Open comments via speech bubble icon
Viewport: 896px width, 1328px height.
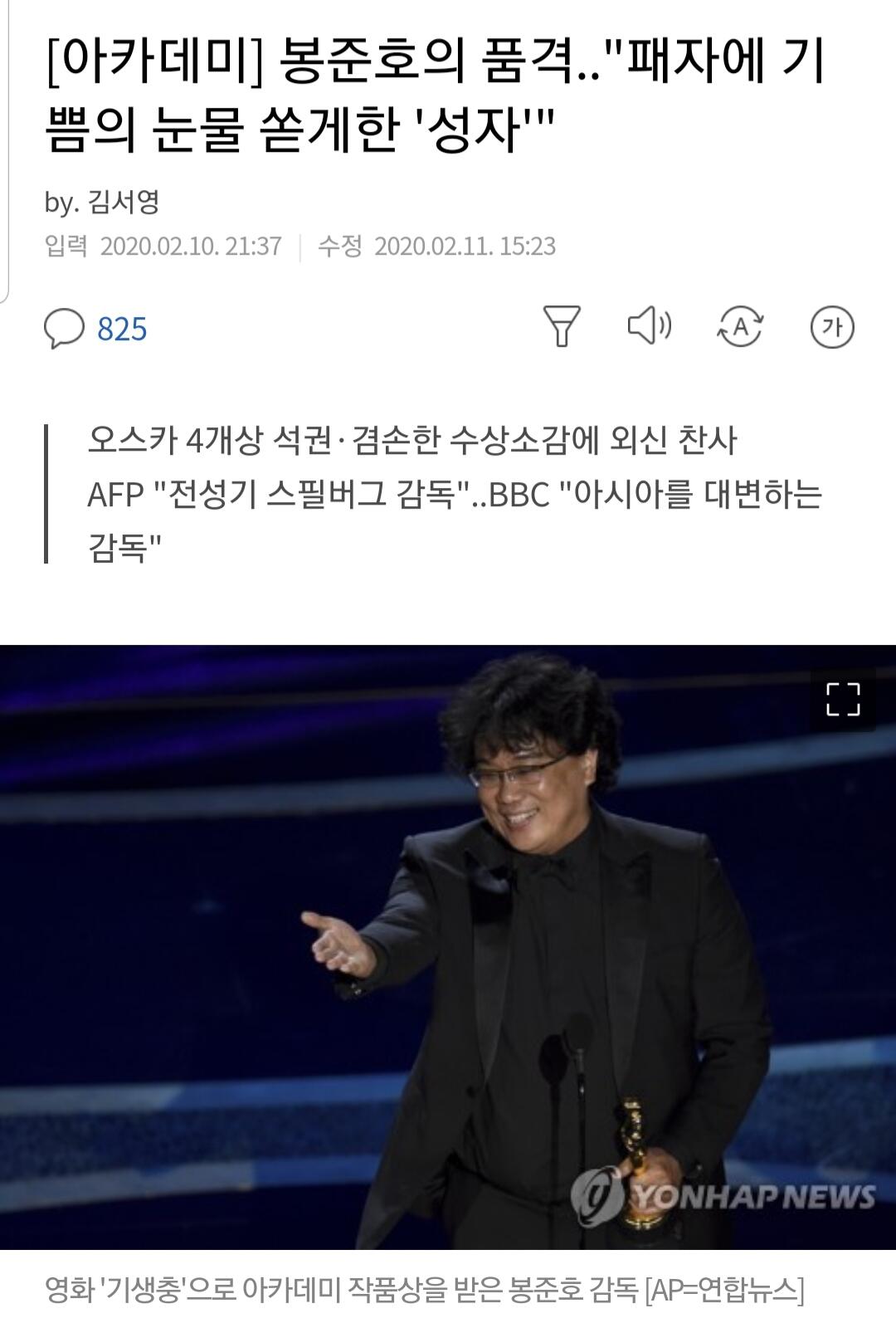coord(64,329)
